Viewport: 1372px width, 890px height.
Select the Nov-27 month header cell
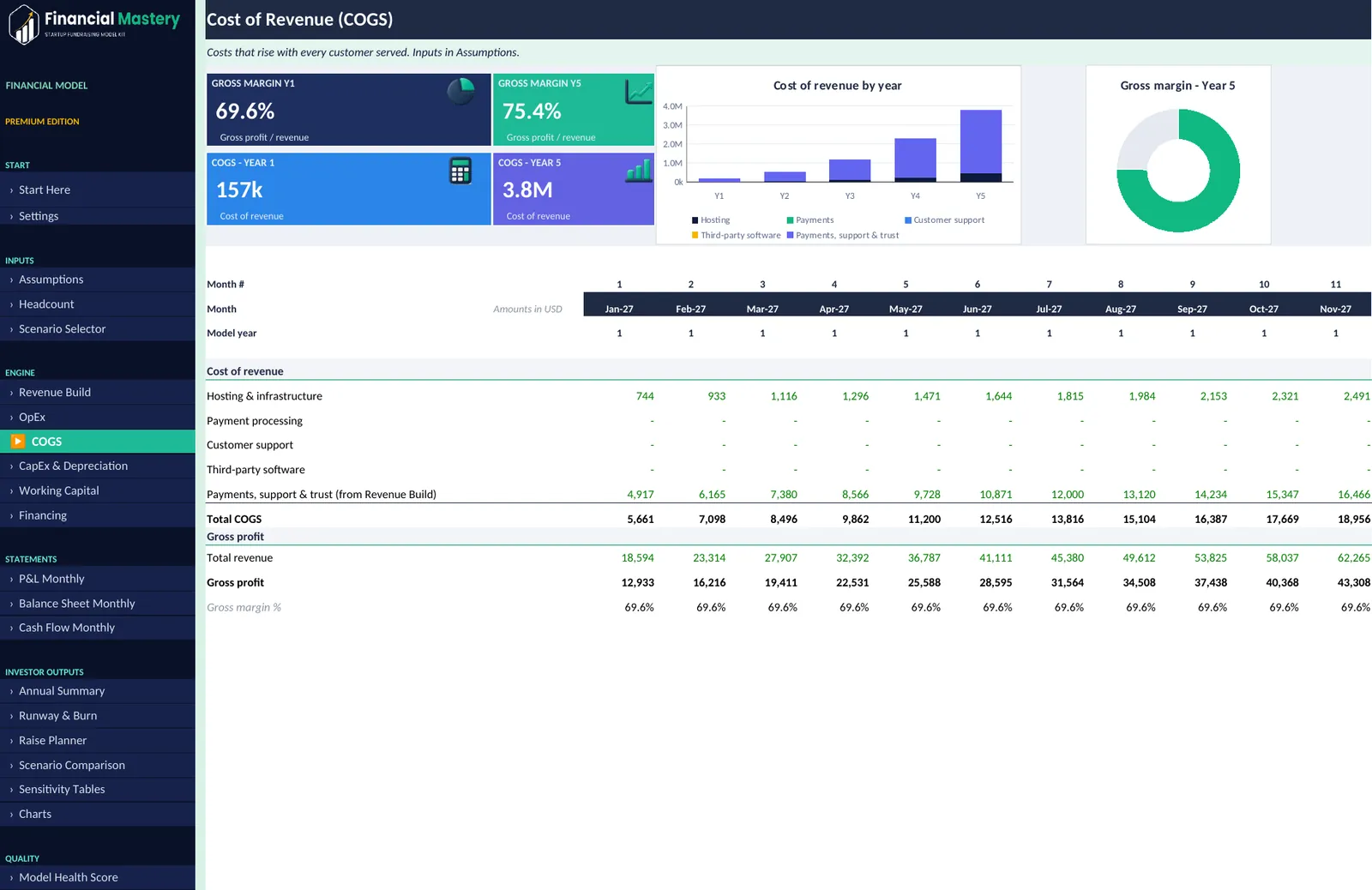[1335, 310]
